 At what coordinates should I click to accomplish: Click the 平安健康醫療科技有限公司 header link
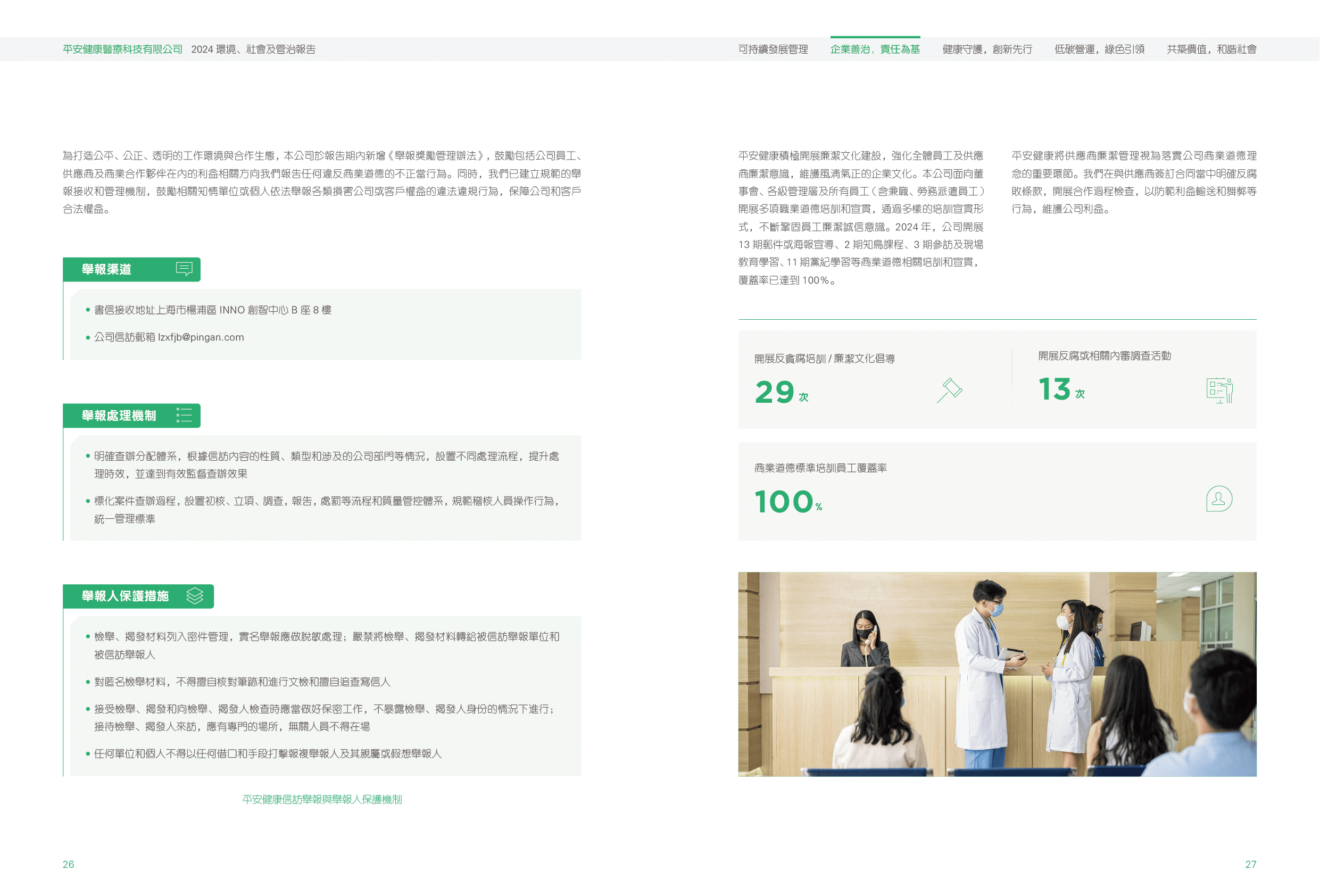tap(123, 49)
